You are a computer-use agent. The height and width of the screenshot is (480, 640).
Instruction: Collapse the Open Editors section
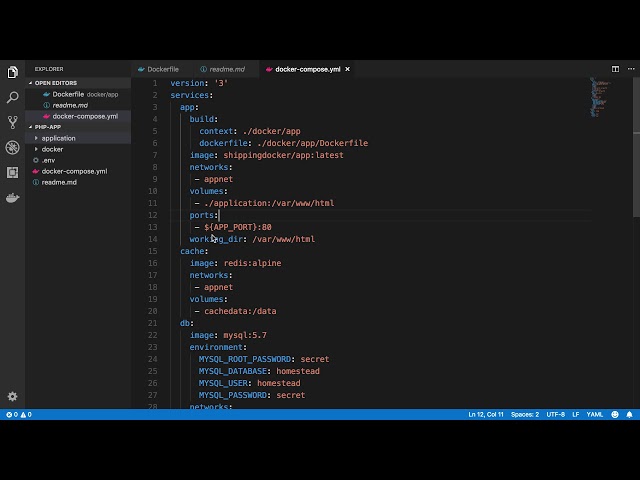[56, 83]
